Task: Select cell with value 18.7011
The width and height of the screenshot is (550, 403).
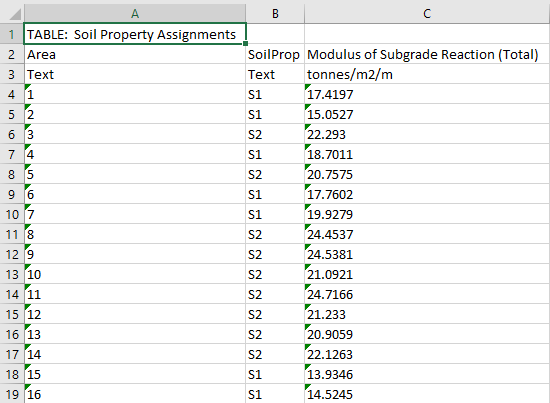Action: coord(427,154)
